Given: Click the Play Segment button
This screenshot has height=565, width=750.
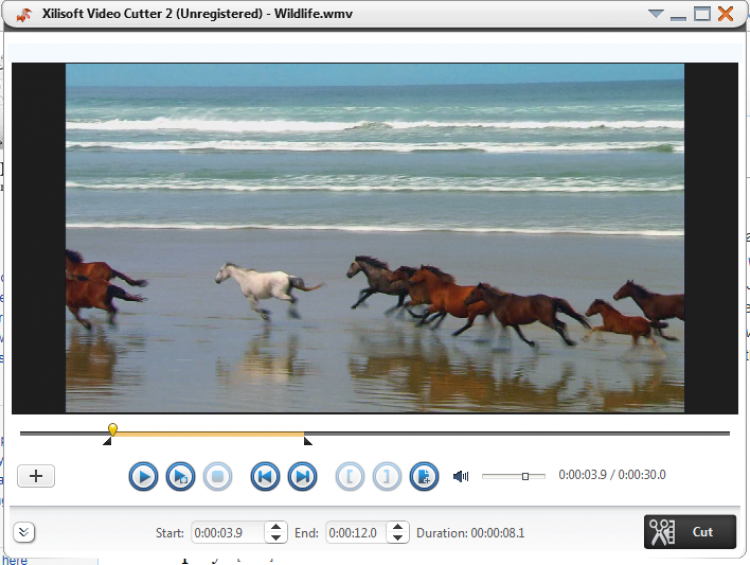Looking at the screenshot, I should point(180,477).
